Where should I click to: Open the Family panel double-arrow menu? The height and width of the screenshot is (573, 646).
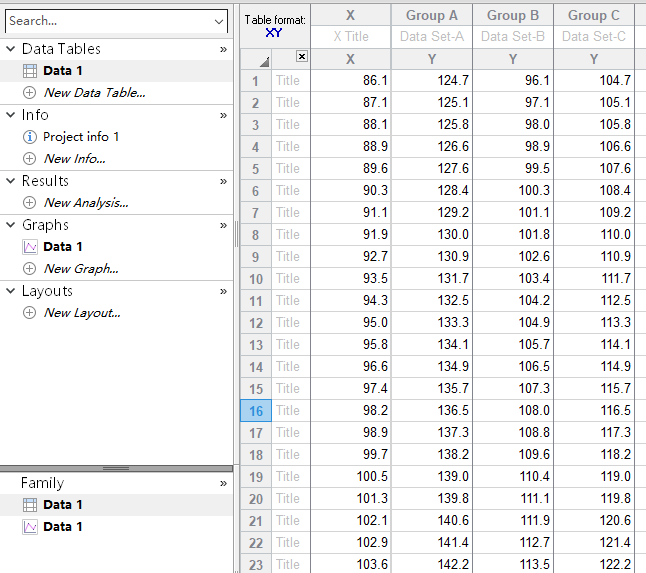tap(223, 483)
